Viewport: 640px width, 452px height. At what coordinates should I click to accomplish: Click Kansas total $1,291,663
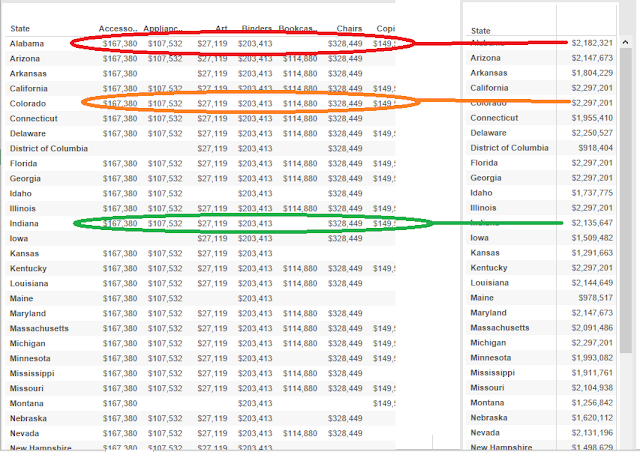coord(592,253)
